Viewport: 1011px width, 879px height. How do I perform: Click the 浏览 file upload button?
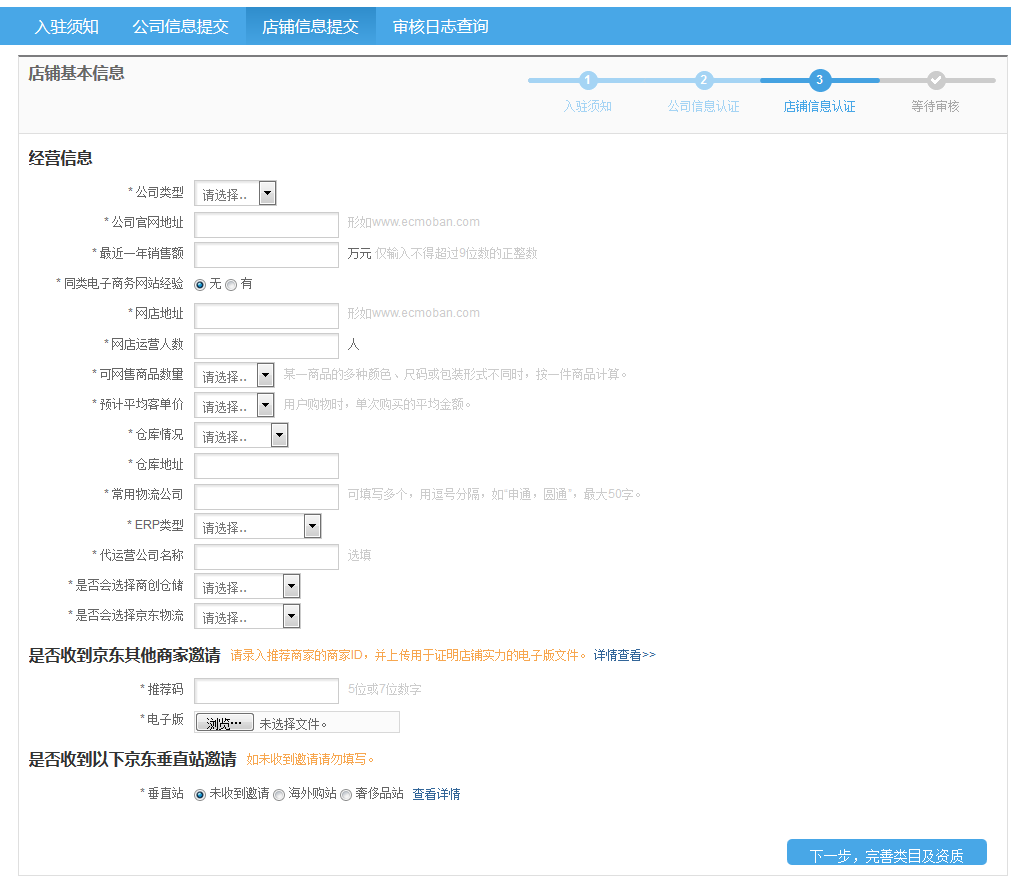pyautogui.click(x=224, y=723)
